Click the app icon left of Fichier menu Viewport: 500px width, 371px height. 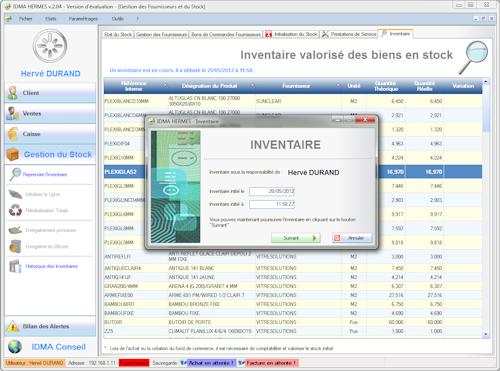point(9,19)
